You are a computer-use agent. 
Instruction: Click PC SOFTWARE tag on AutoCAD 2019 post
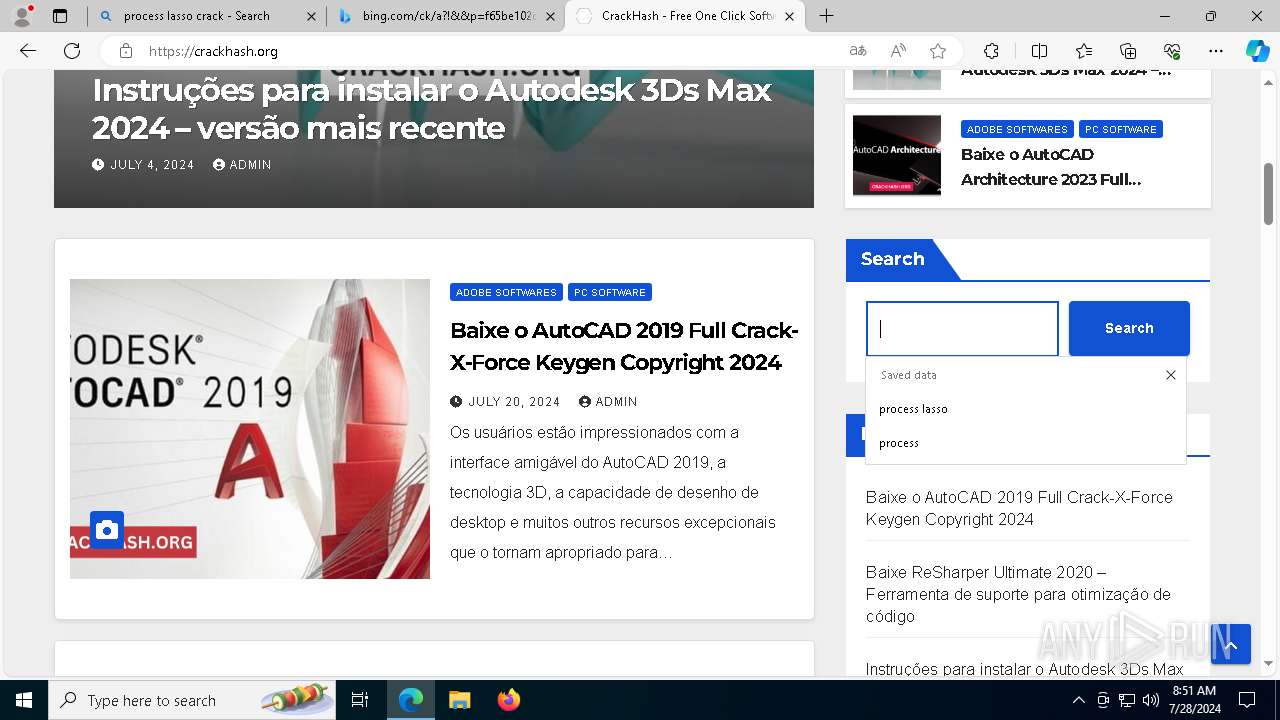click(x=610, y=292)
